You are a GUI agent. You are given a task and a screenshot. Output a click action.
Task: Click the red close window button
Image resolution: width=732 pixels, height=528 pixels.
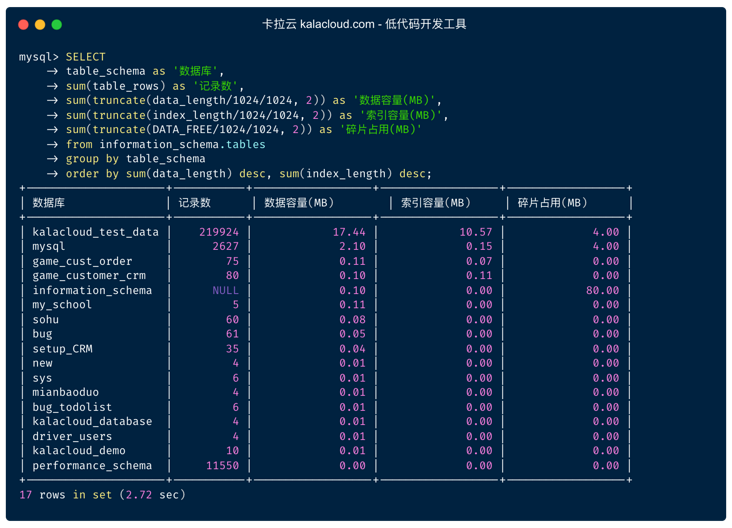click(x=23, y=25)
